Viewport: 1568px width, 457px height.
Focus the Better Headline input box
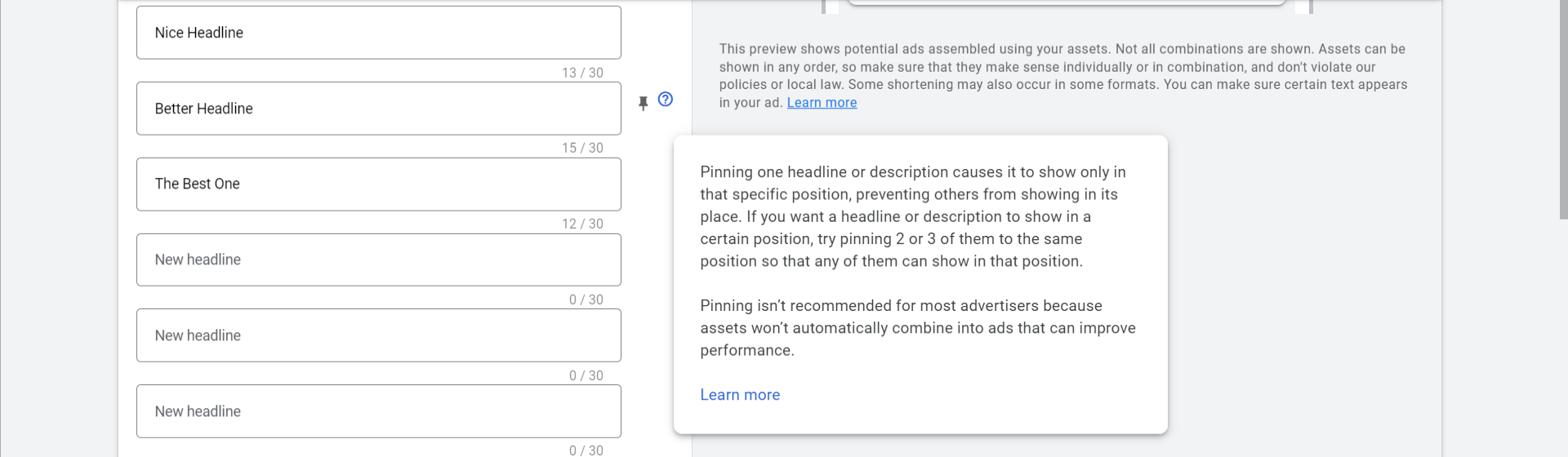point(379,109)
